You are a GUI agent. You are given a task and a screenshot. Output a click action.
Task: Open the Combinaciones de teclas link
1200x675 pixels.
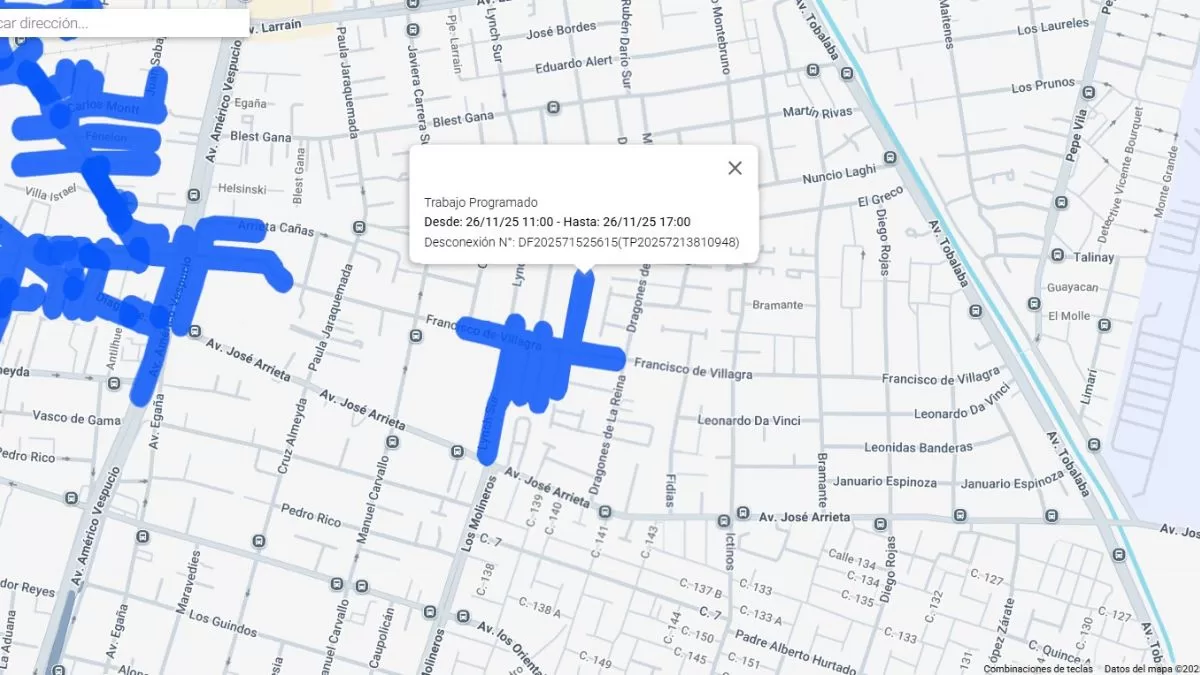click(x=1037, y=668)
